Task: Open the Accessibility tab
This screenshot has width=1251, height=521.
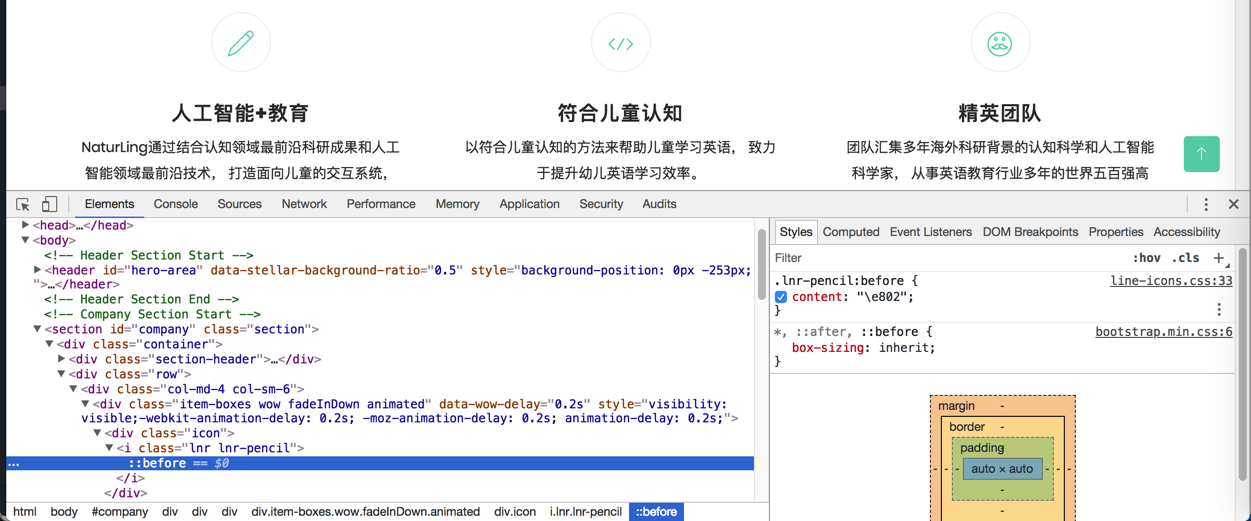Action: pyautogui.click(x=1187, y=232)
